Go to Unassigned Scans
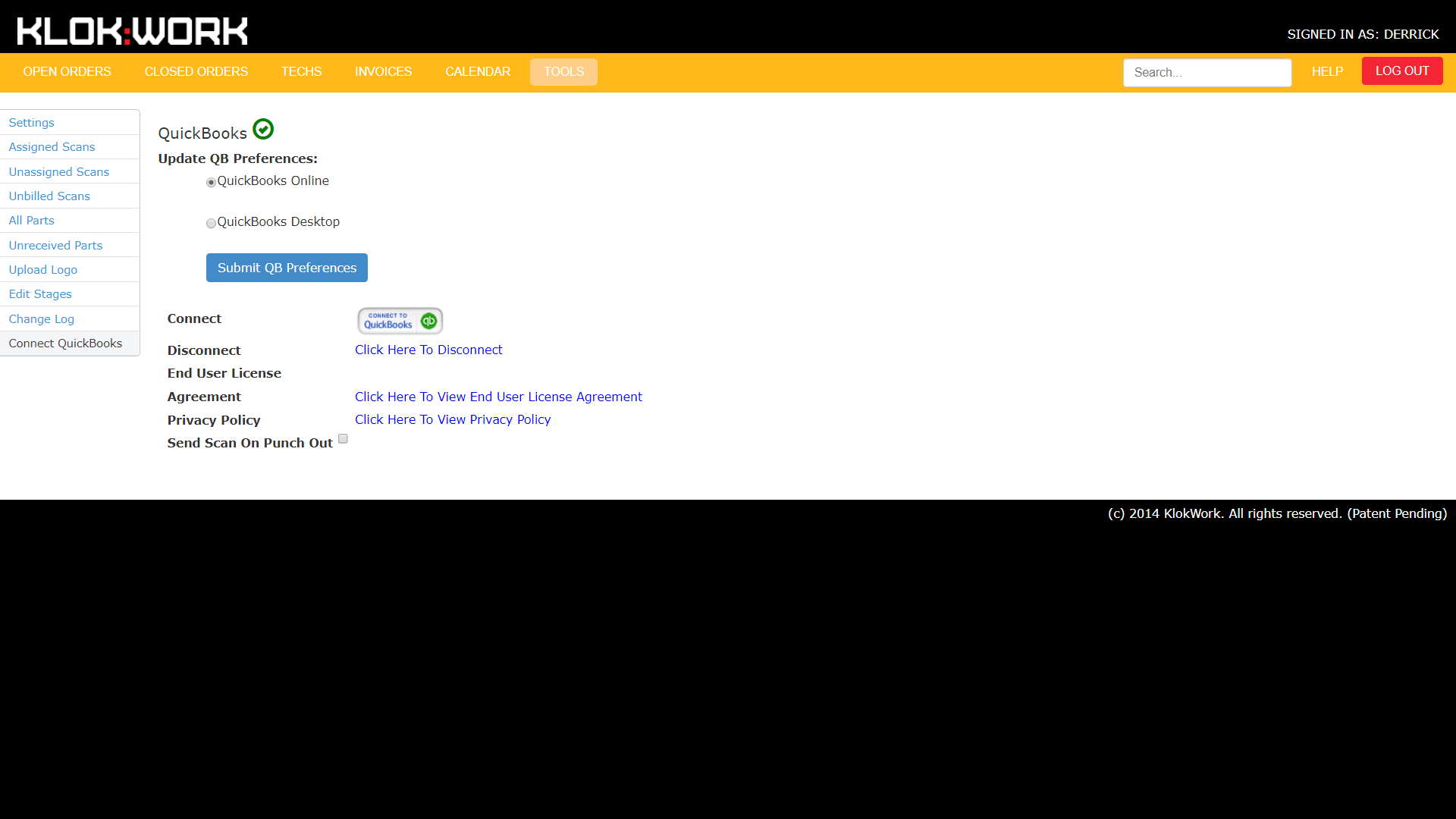 (x=70, y=171)
